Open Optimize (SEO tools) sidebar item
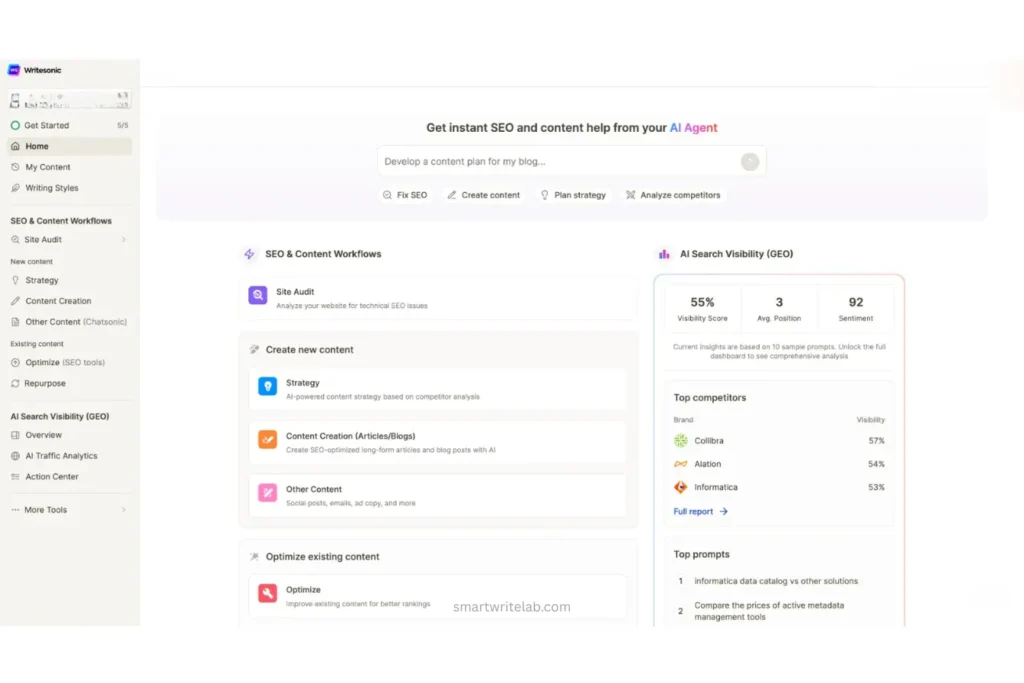This screenshot has width=1024, height=683. tap(69, 362)
